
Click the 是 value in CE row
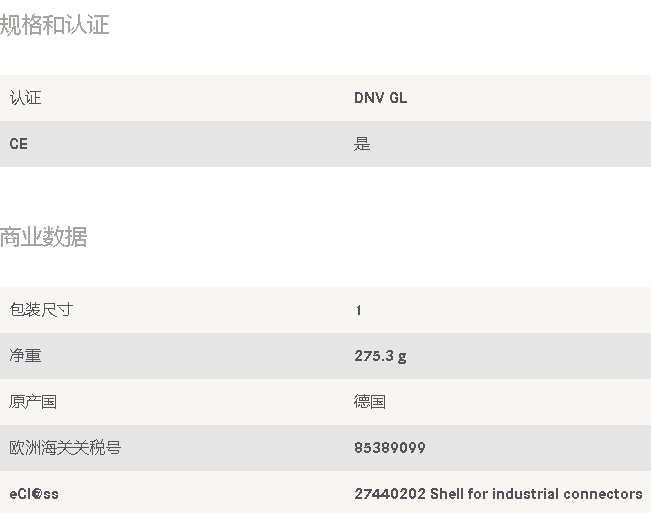[362, 144]
